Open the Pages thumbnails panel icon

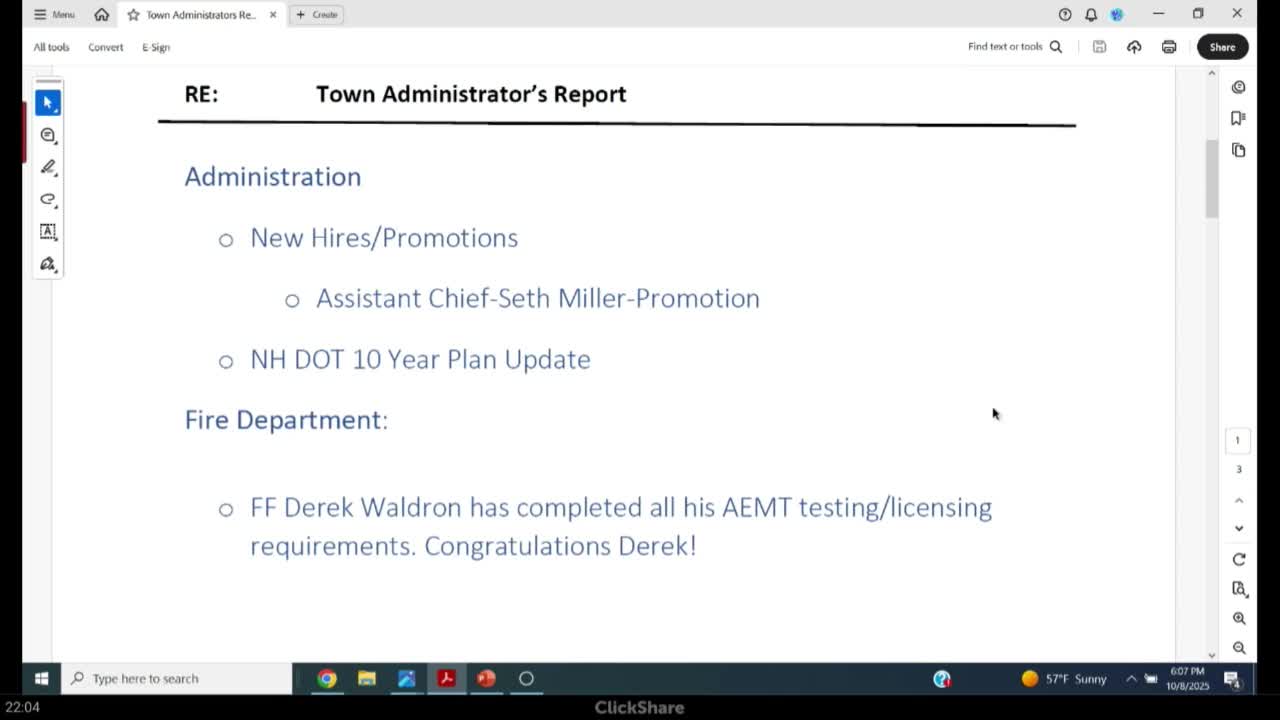click(1239, 150)
